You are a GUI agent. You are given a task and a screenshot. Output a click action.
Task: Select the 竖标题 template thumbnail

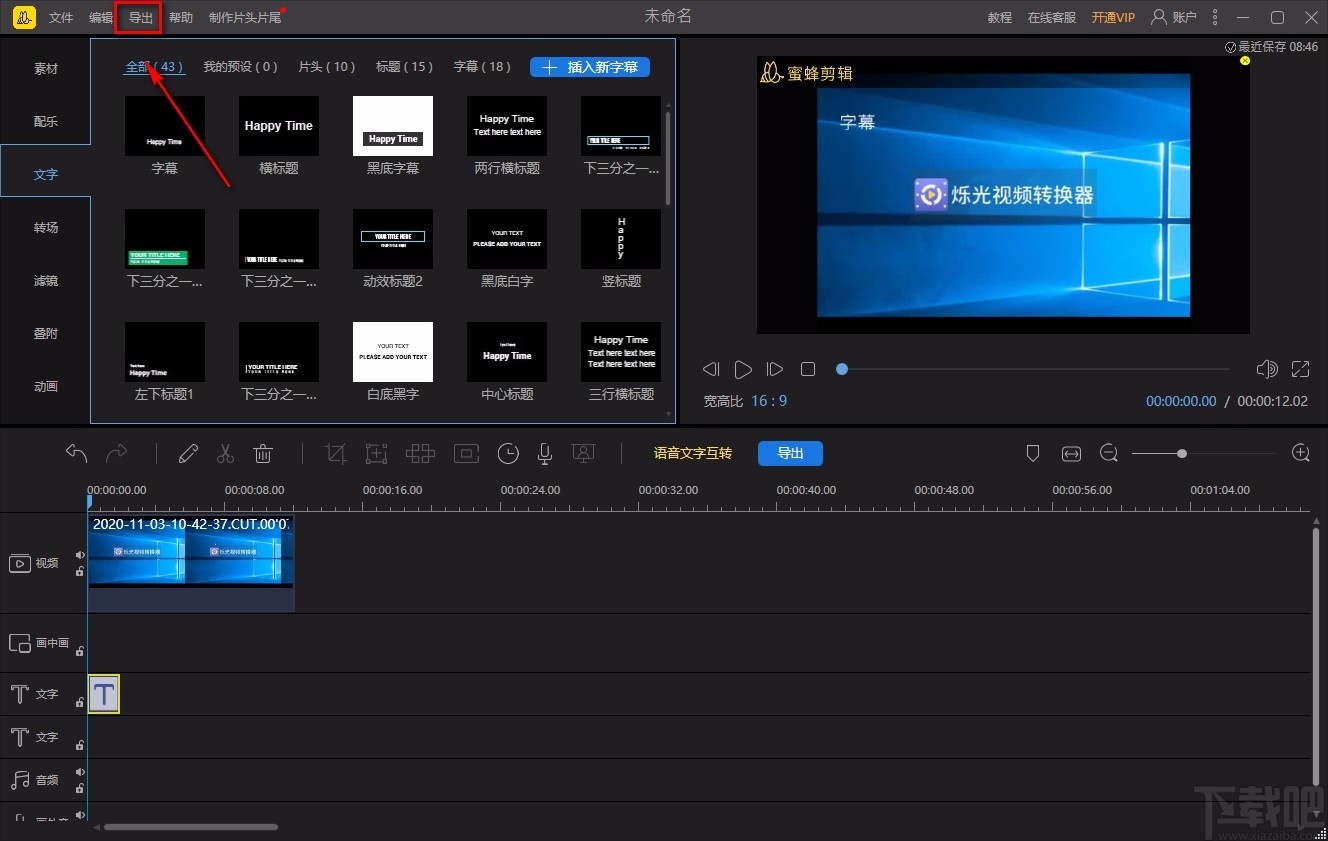pos(621,239)
